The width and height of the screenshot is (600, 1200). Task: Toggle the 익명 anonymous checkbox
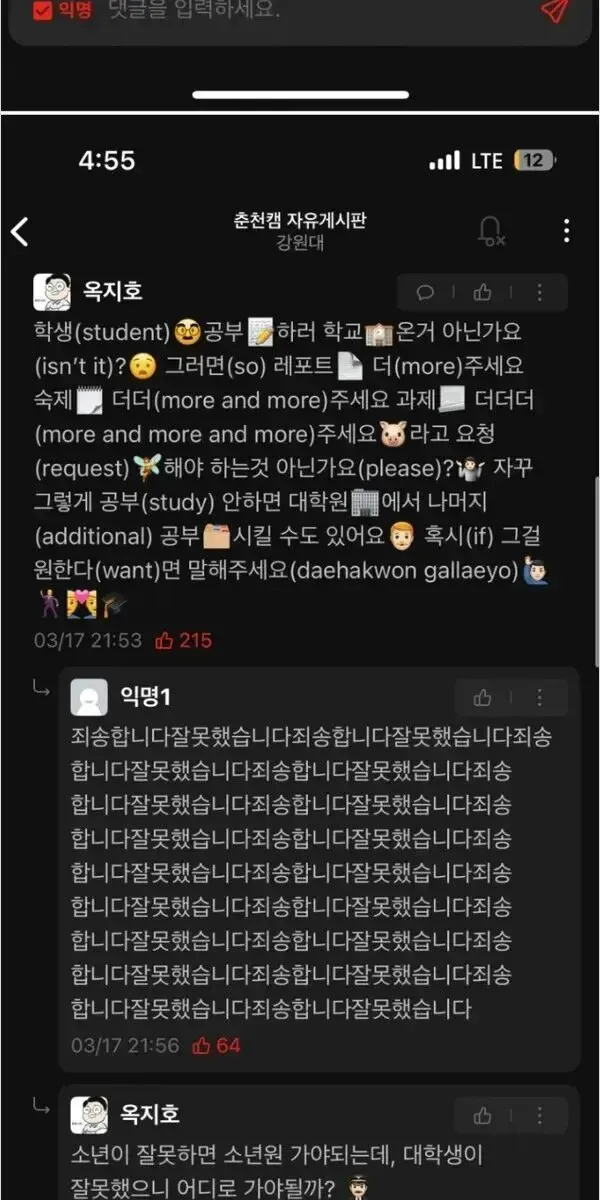[x=43, y=11]
